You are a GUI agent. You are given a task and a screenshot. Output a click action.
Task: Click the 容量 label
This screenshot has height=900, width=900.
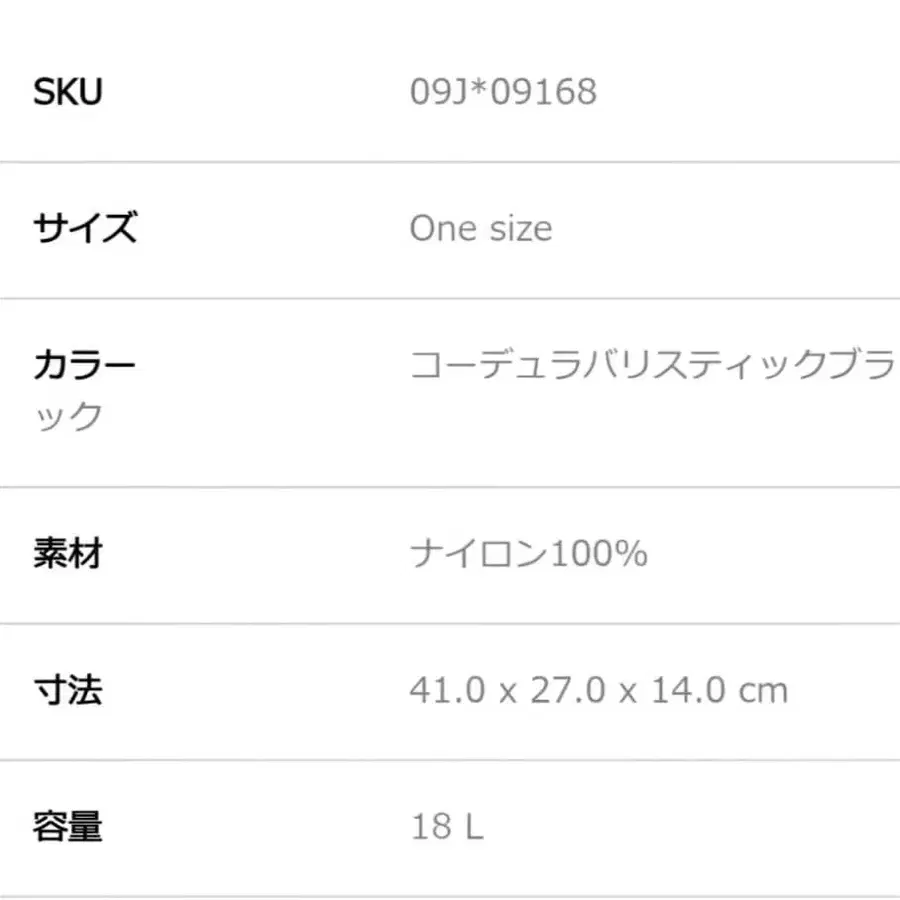pyautogui.click(x=68, y=827)
